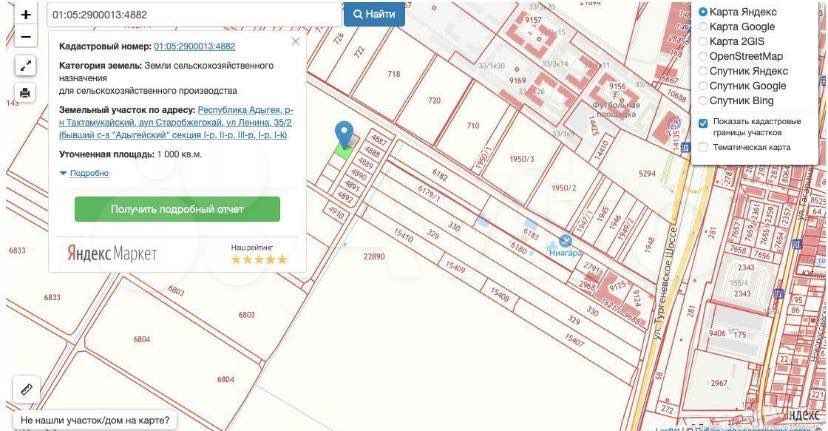Click parcel labeled 710 on map

coord(473,125)
